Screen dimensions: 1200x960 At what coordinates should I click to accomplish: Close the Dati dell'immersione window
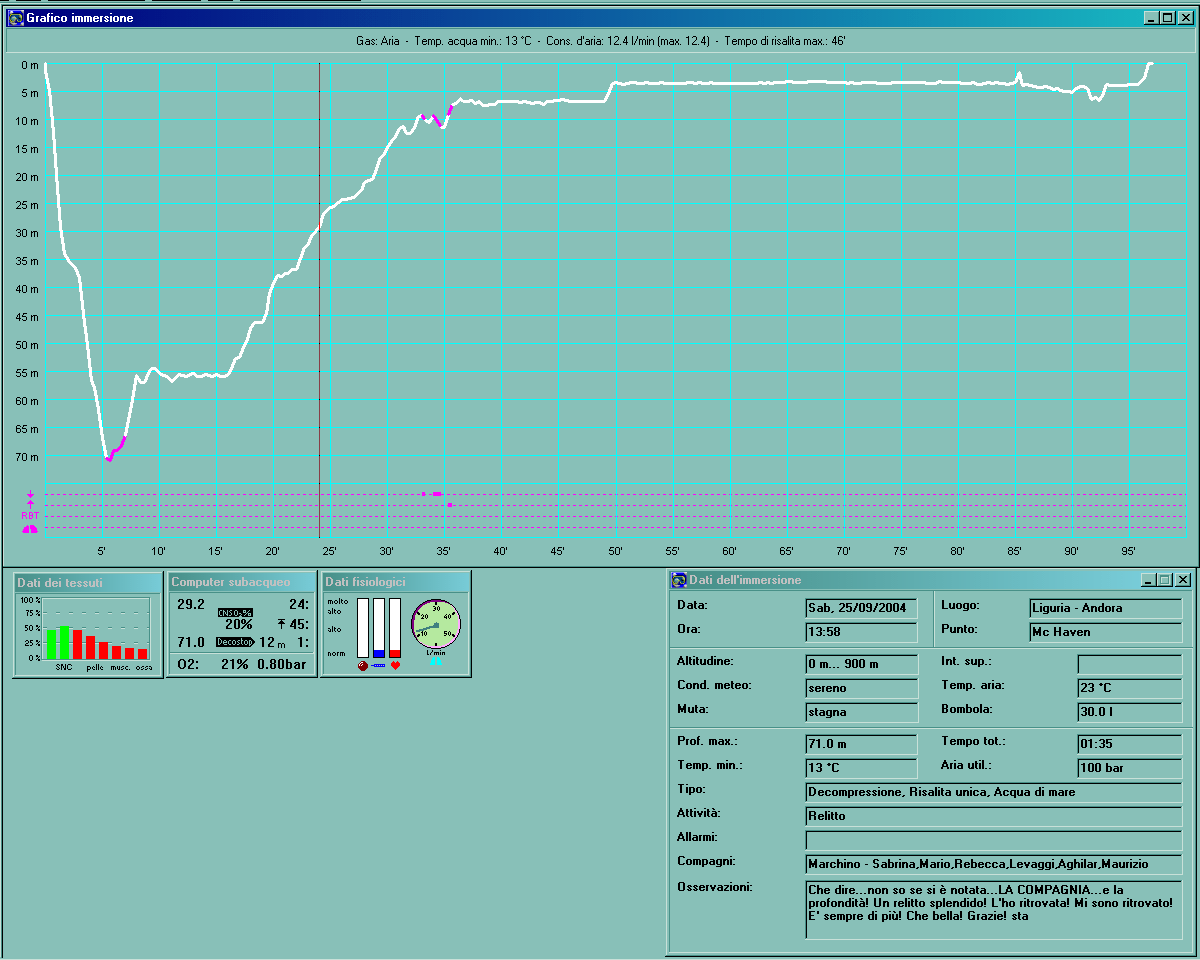1183,580
